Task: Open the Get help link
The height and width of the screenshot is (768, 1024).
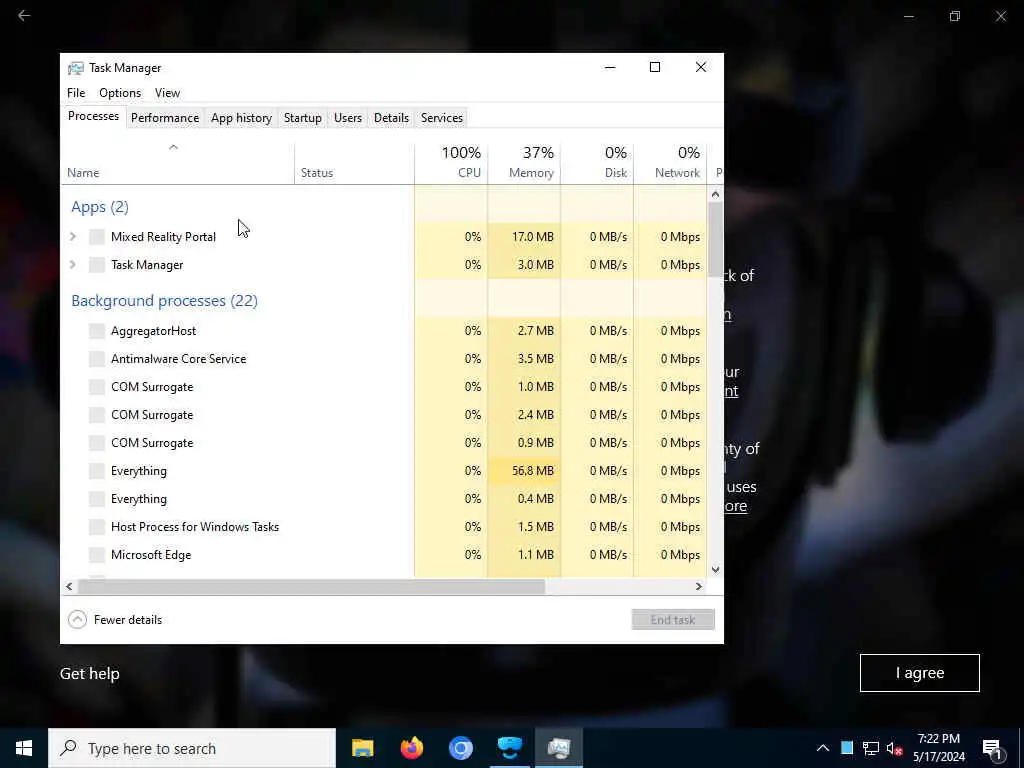Action: pyautogui.click(x=89, y=673)
